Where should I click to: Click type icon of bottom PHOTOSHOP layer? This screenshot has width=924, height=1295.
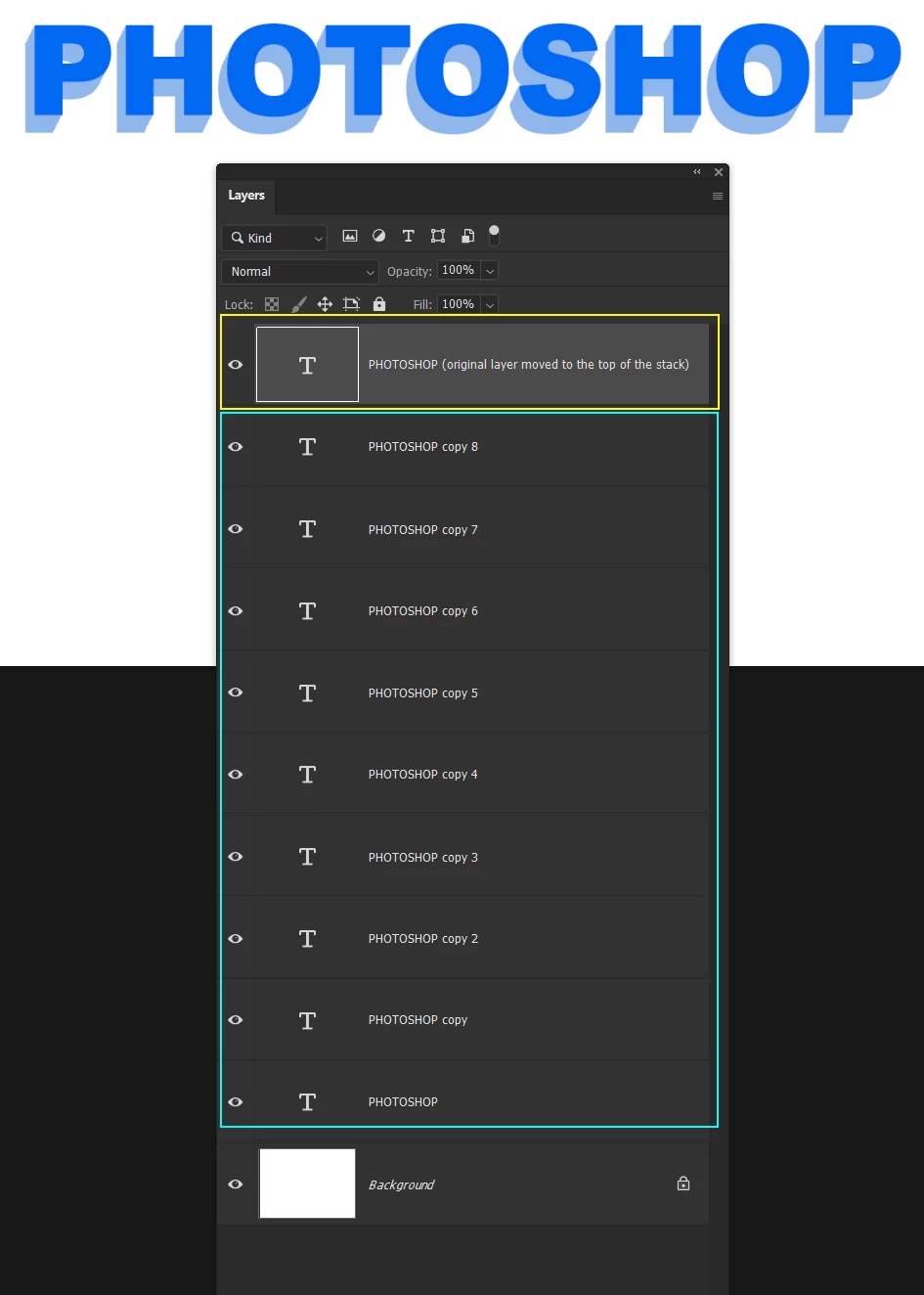307,1102
